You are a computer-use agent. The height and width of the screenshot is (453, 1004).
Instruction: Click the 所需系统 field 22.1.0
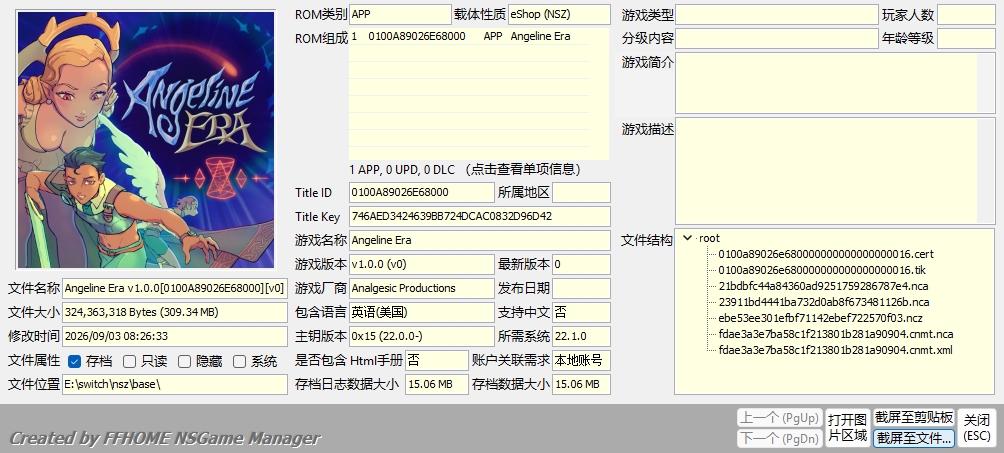pyautogui.click(x=581, y=336)
